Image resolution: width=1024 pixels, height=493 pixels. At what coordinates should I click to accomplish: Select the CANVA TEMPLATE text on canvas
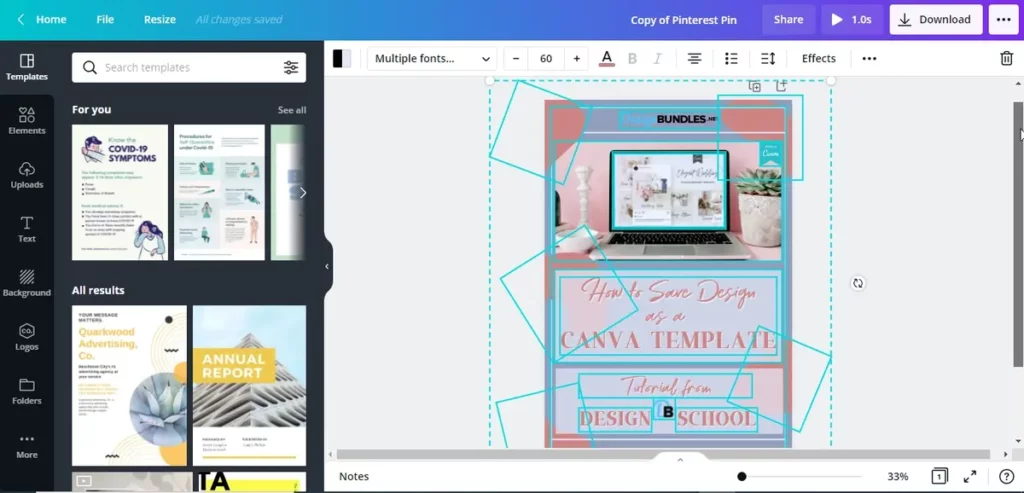(668, 340)
